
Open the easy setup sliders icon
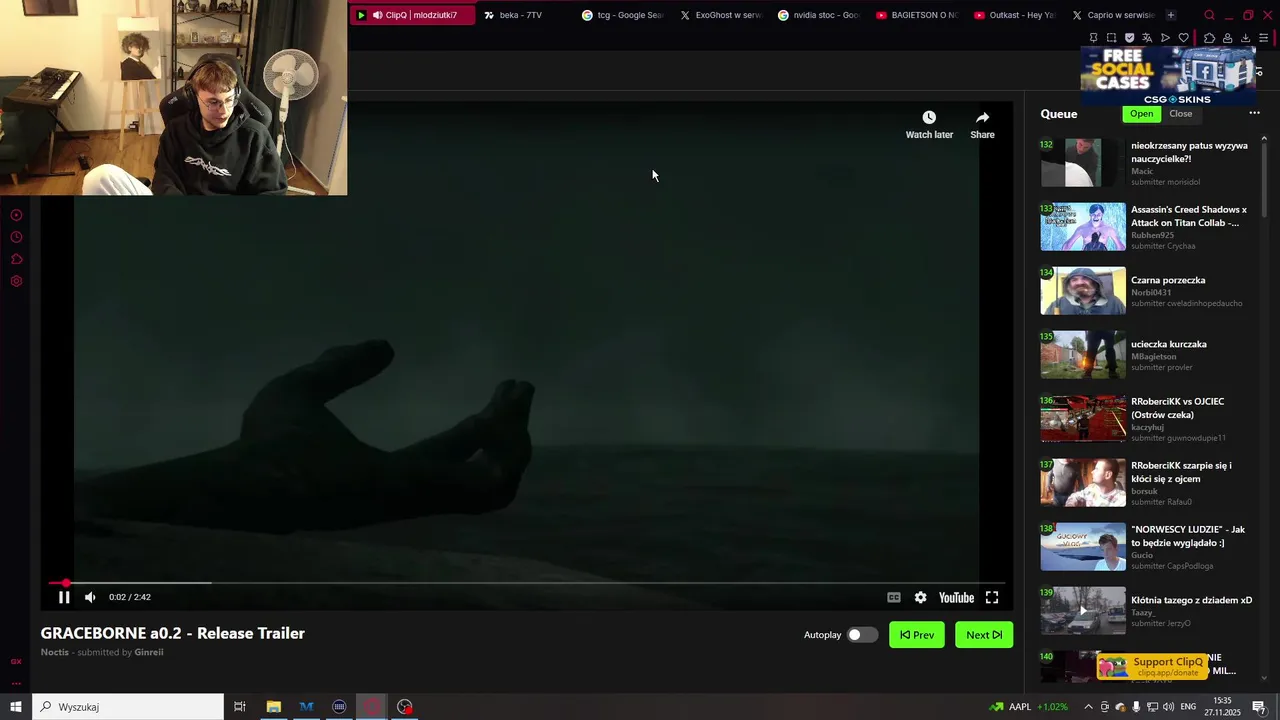[x=1263, y=38]
